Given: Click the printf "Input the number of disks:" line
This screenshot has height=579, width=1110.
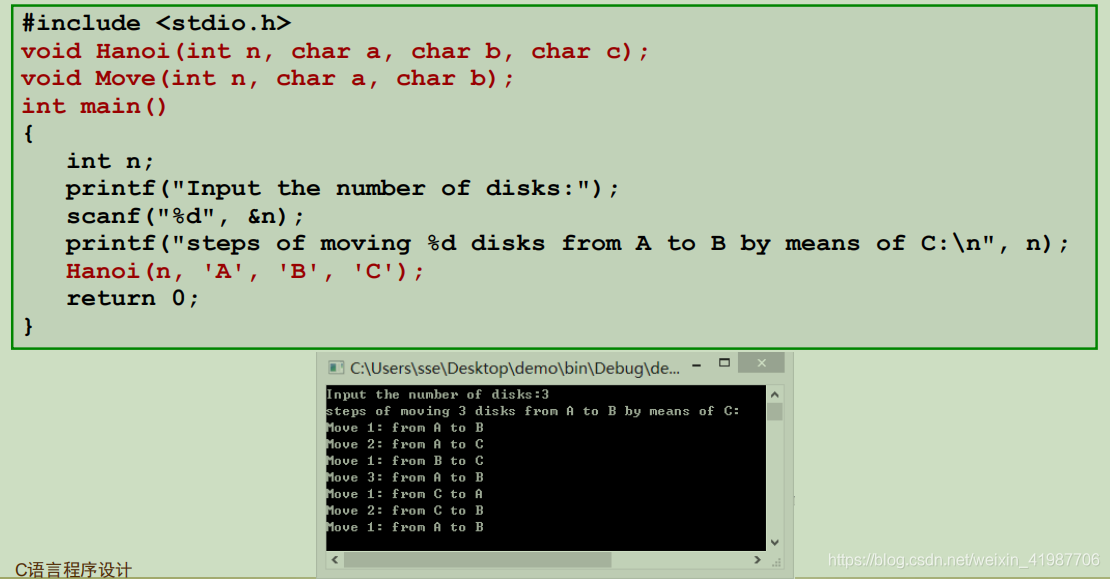Looking at the screenshot, I should [343, 189].
